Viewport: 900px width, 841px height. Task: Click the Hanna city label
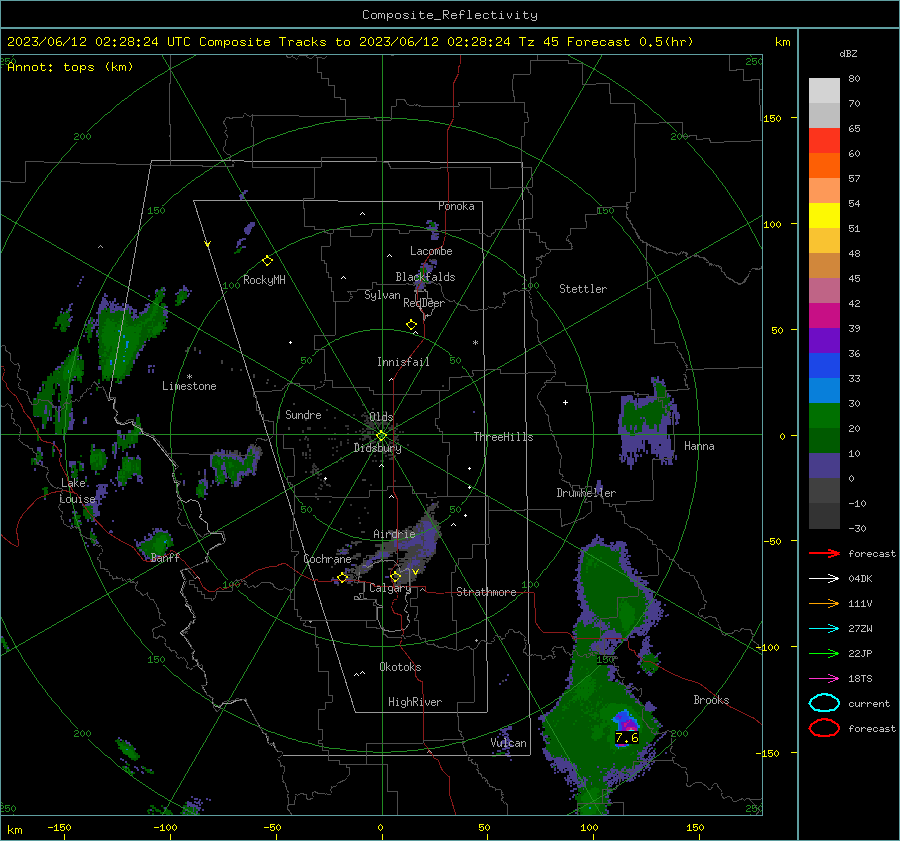pos(699,446)
